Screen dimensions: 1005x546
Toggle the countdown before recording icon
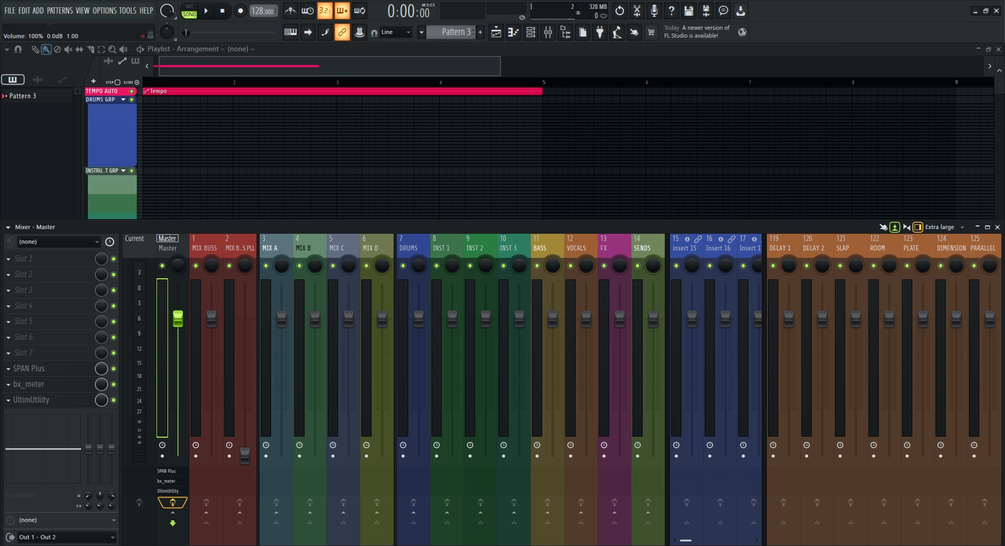325,11
